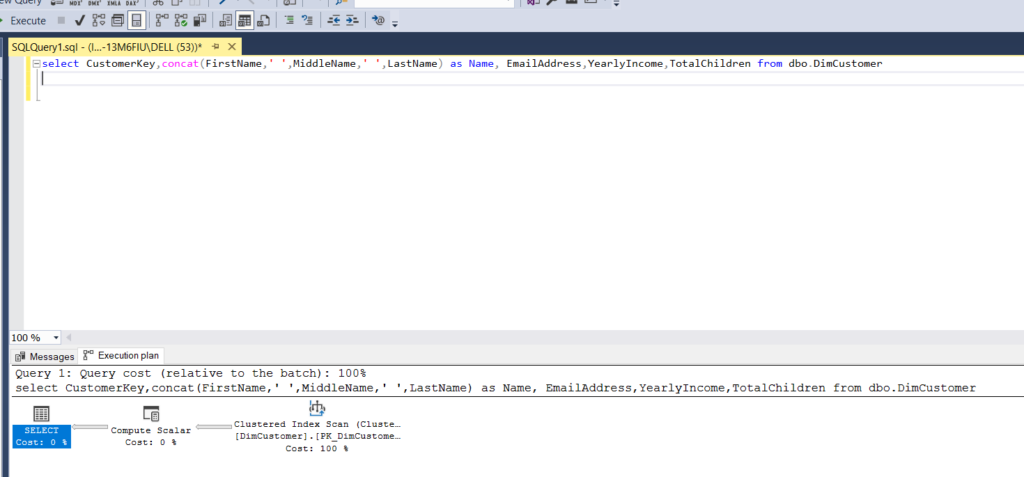Image resolution: width=1024 pixels, height=477 pixels.
Task: Click 'Cost: 100 %' label
Action: pyautogui.click(x=317, y=449)
